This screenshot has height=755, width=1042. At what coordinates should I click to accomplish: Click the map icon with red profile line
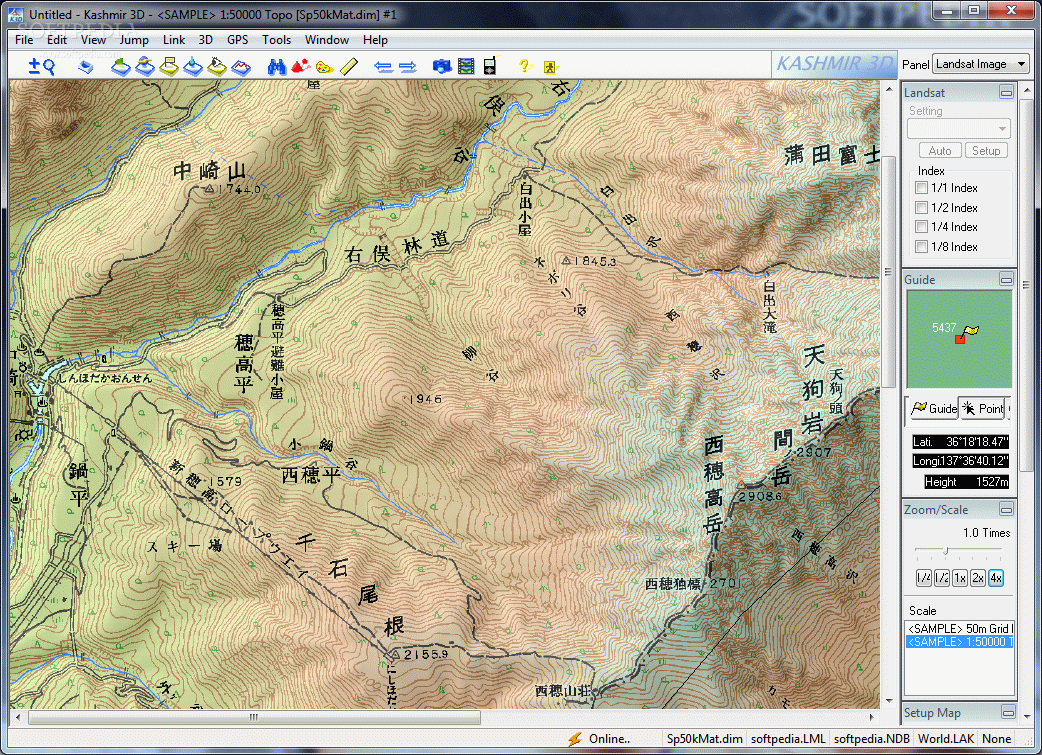(241, 66)
